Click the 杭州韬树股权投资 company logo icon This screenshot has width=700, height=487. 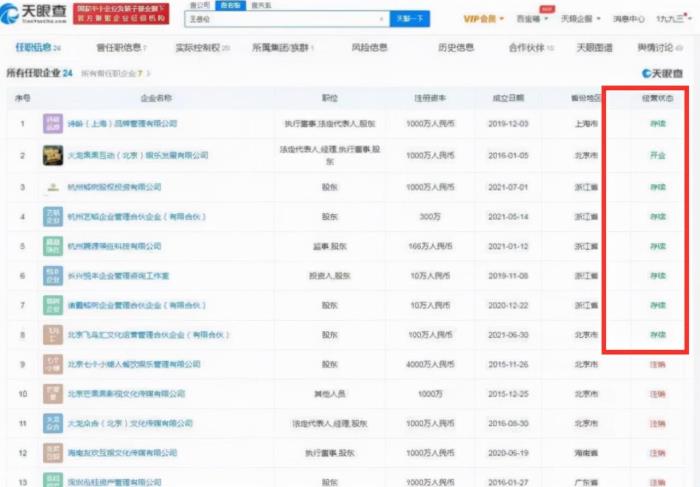52,187
